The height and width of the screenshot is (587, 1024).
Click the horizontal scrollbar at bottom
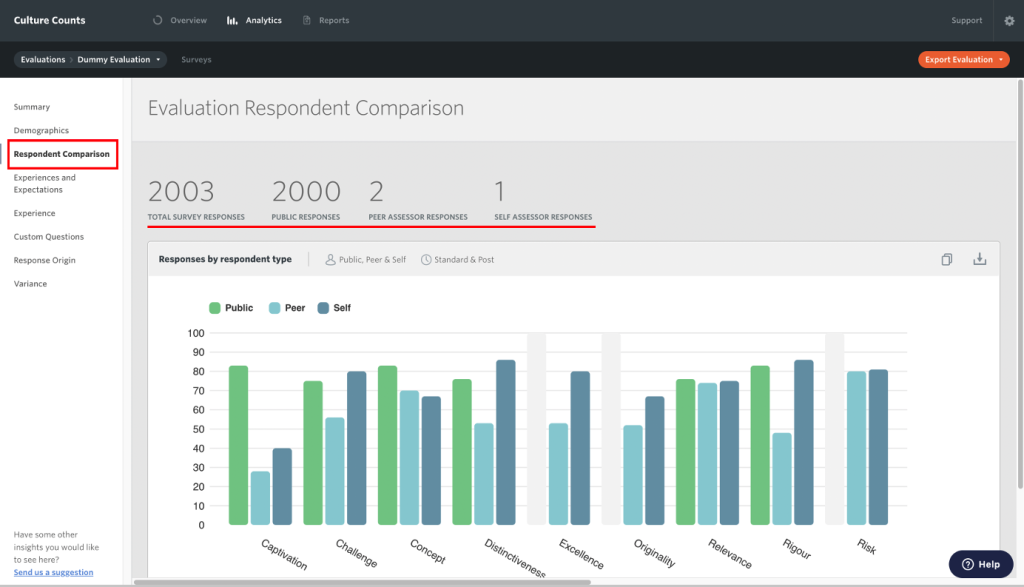pos(360,582)
